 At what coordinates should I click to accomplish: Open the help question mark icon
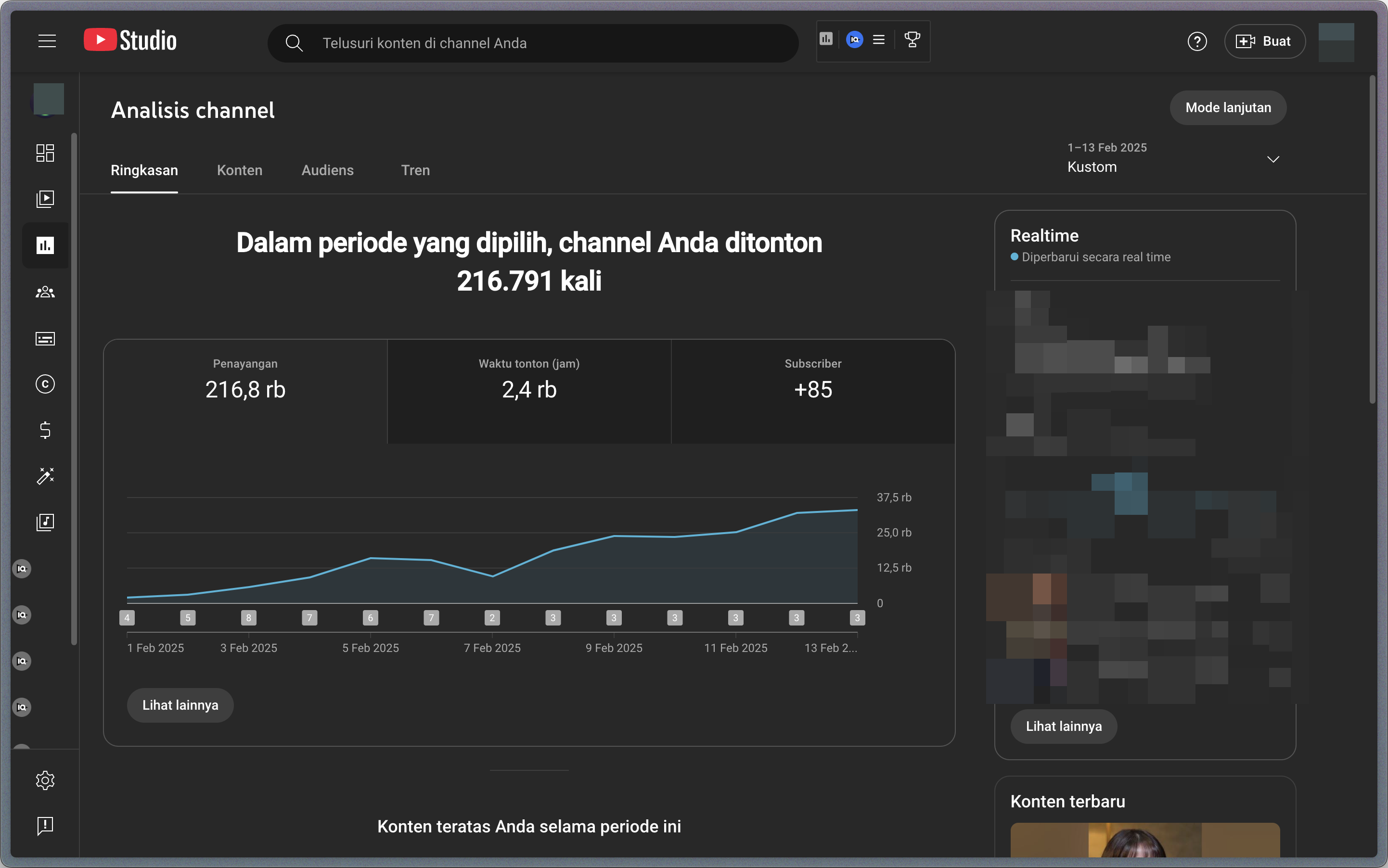pos(1197,41)
